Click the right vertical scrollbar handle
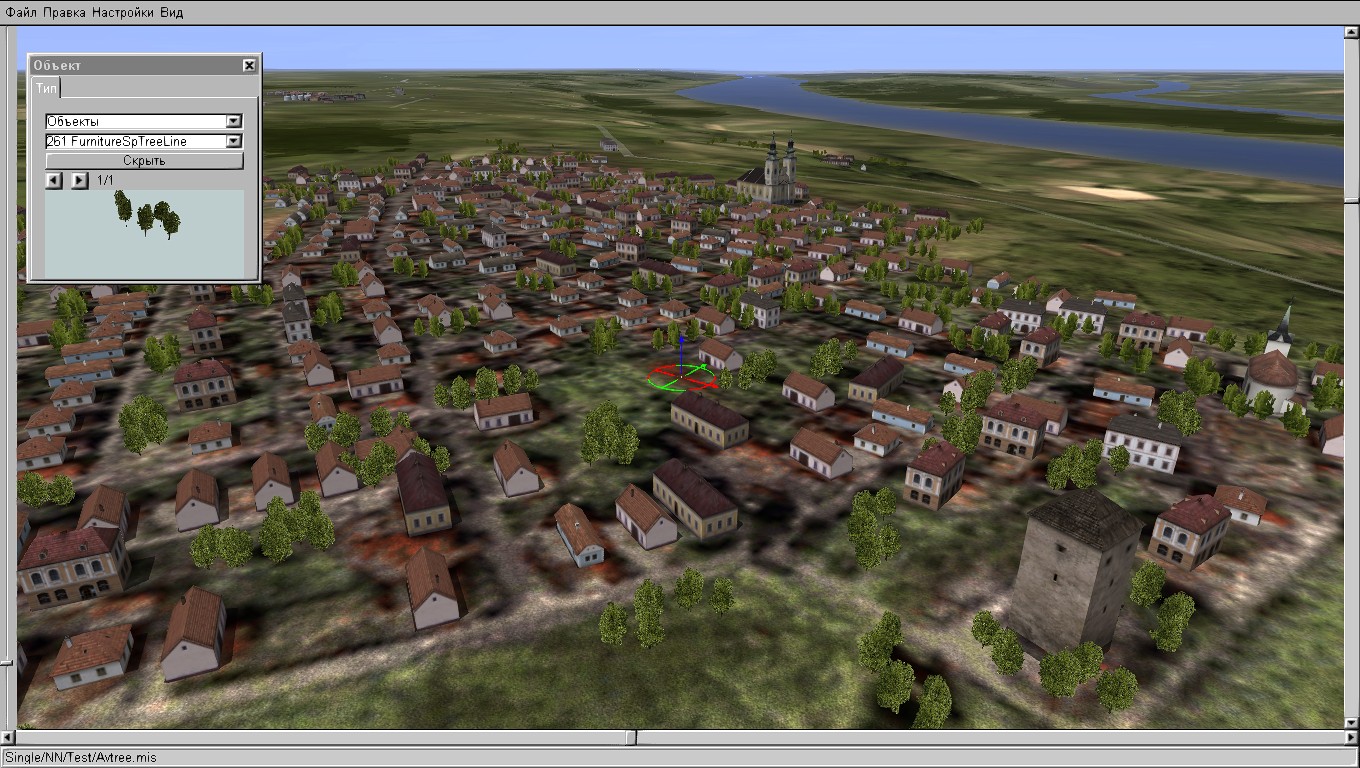The height and width of the screenshot is (768, 1360). point(1352,202)
